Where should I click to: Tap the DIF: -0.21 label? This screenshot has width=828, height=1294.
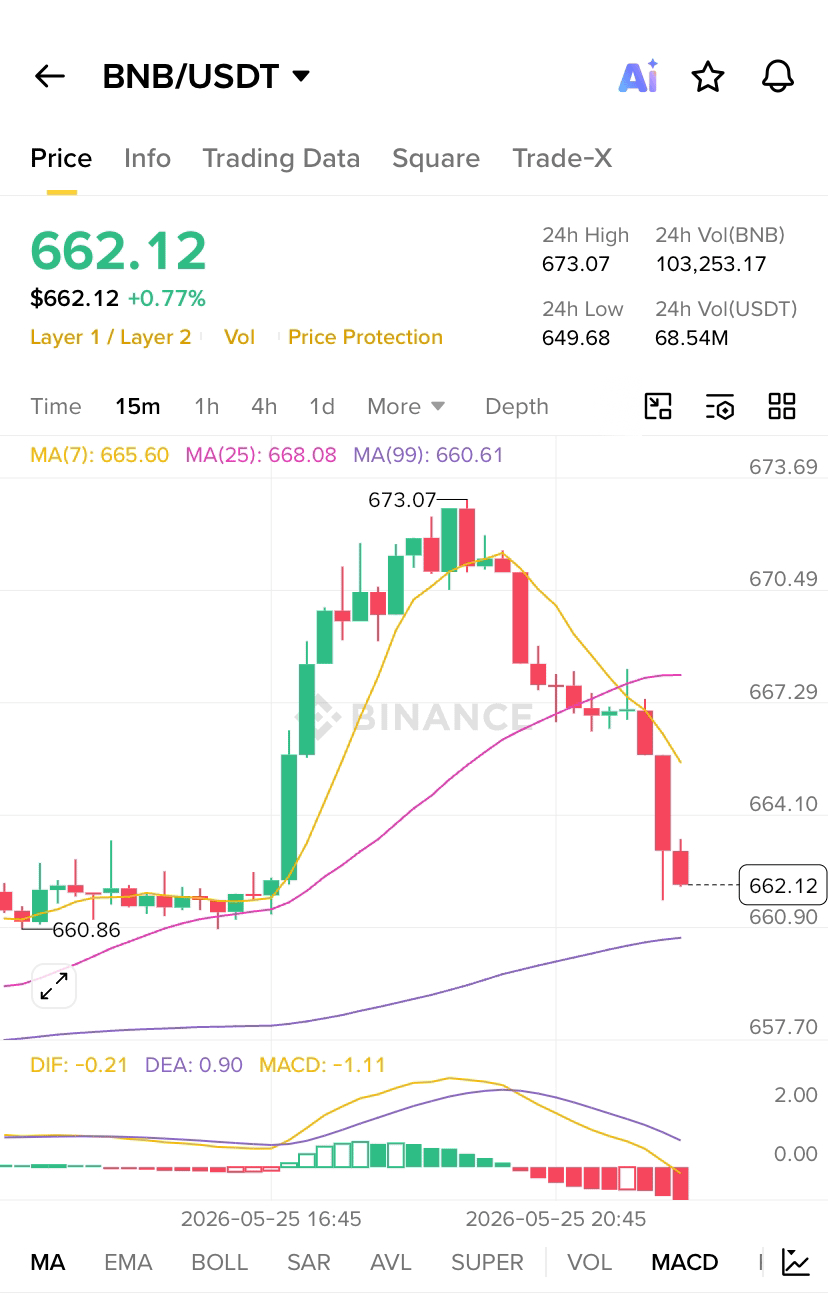[79, 1065]
